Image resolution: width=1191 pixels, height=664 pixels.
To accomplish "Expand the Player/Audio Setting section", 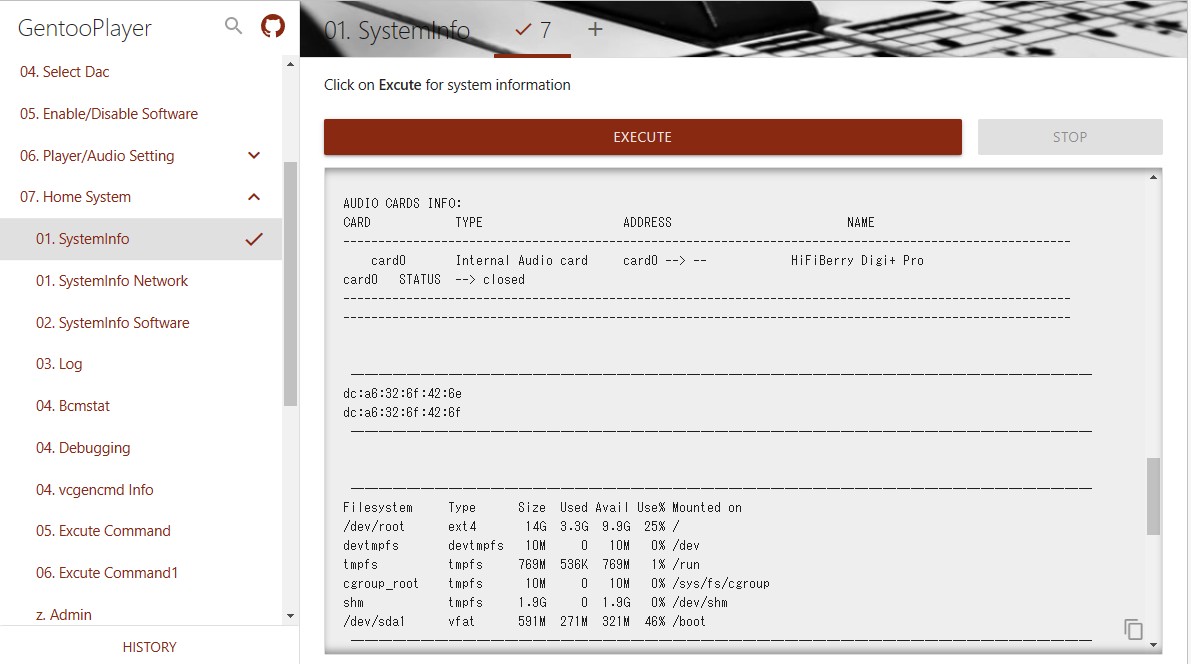I will [254, 156].
